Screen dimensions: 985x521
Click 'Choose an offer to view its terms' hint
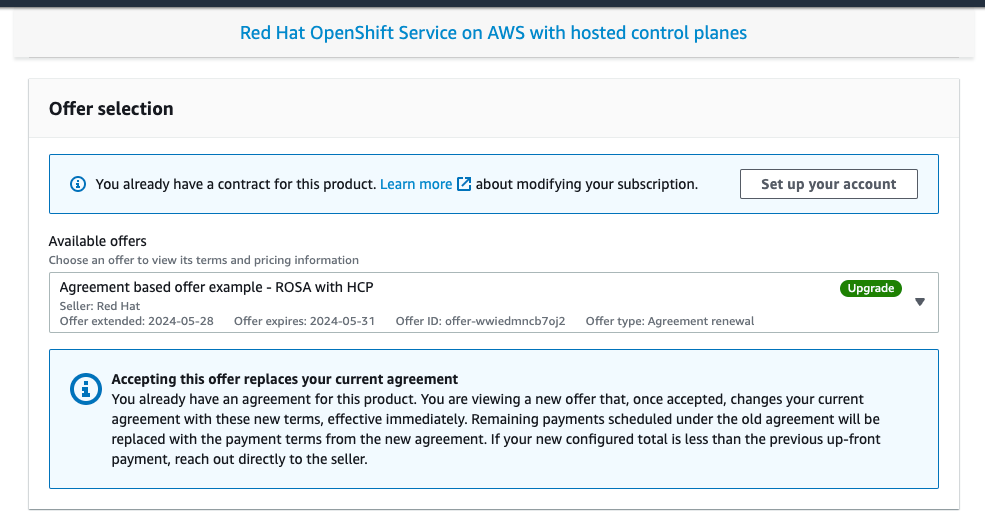(203, 260)
